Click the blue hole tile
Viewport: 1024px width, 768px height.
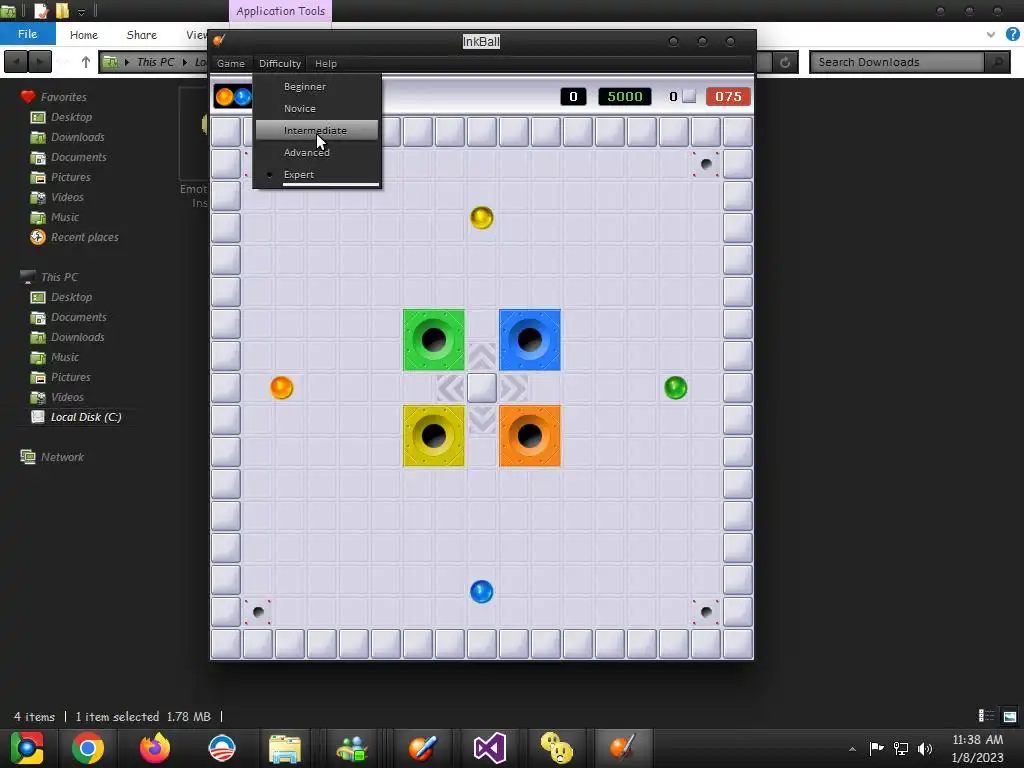coord(530,340)
